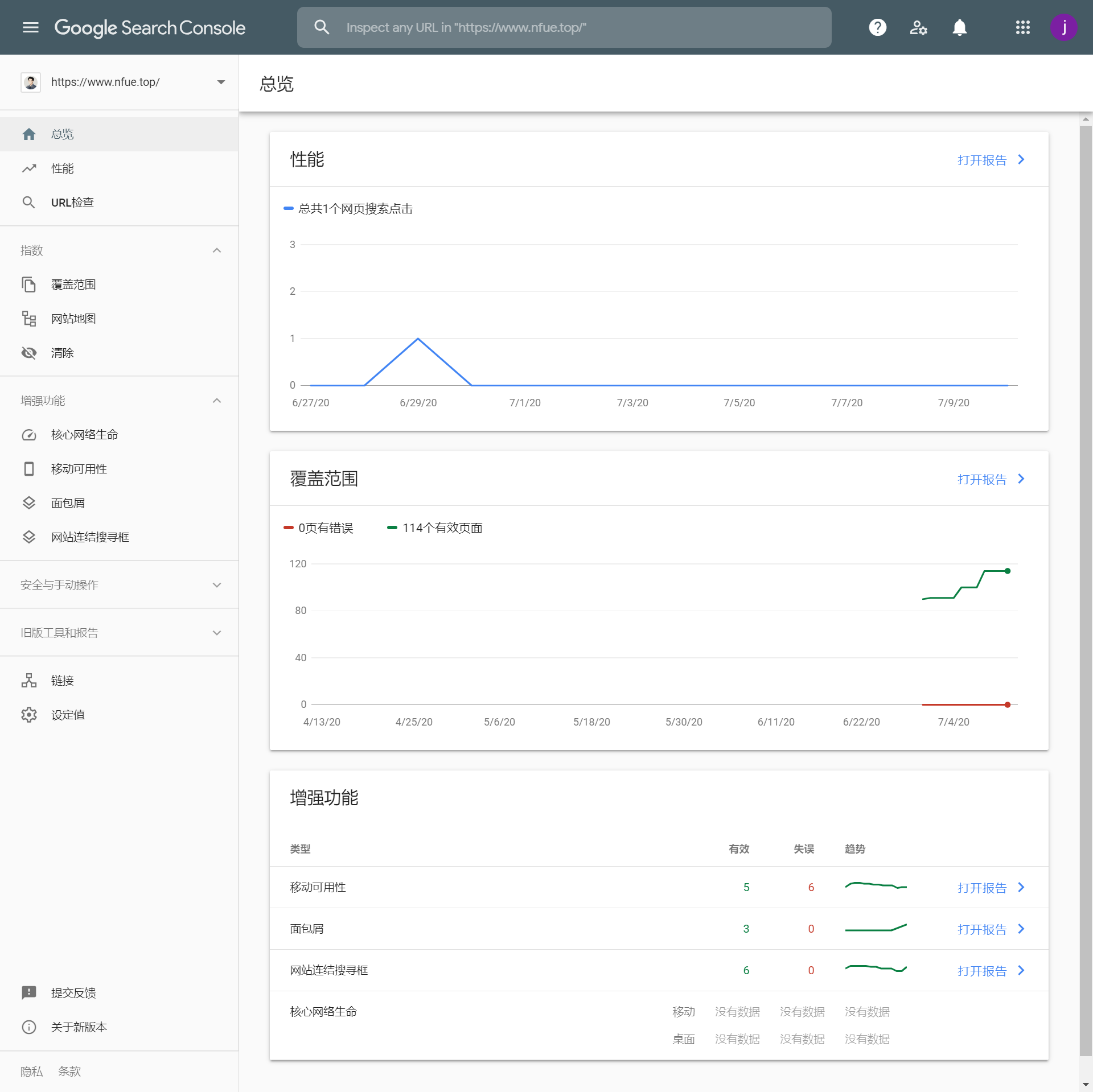Click the 移动可用性 trend sparkline
Viewport: 1093px width, 1092px height.
pyautogui.click(x=876, y=885)
